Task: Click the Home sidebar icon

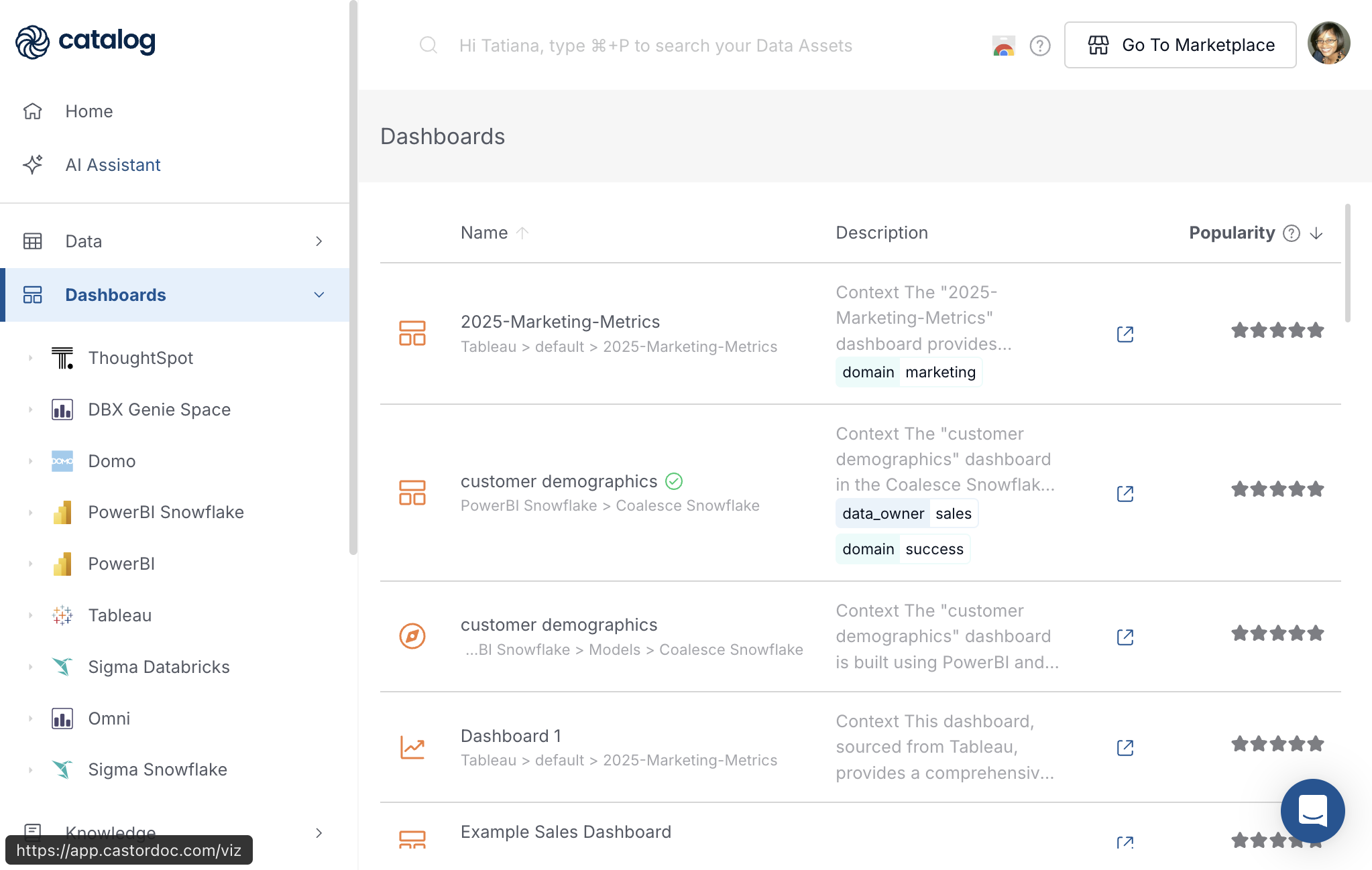Action: [33, 111]
